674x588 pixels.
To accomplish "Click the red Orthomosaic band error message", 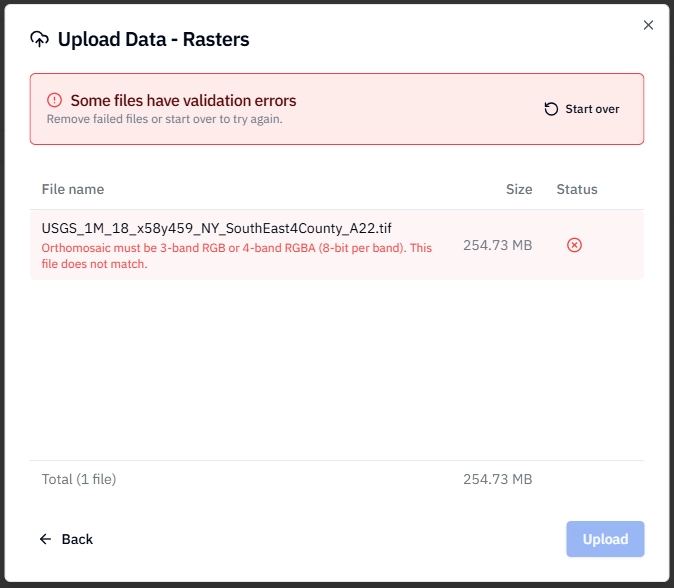I will pyautogui.click(x=236, y=256).
